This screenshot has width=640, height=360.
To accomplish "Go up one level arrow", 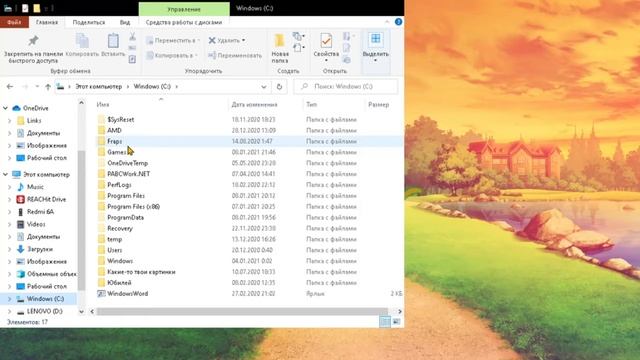I will (48, 87).
